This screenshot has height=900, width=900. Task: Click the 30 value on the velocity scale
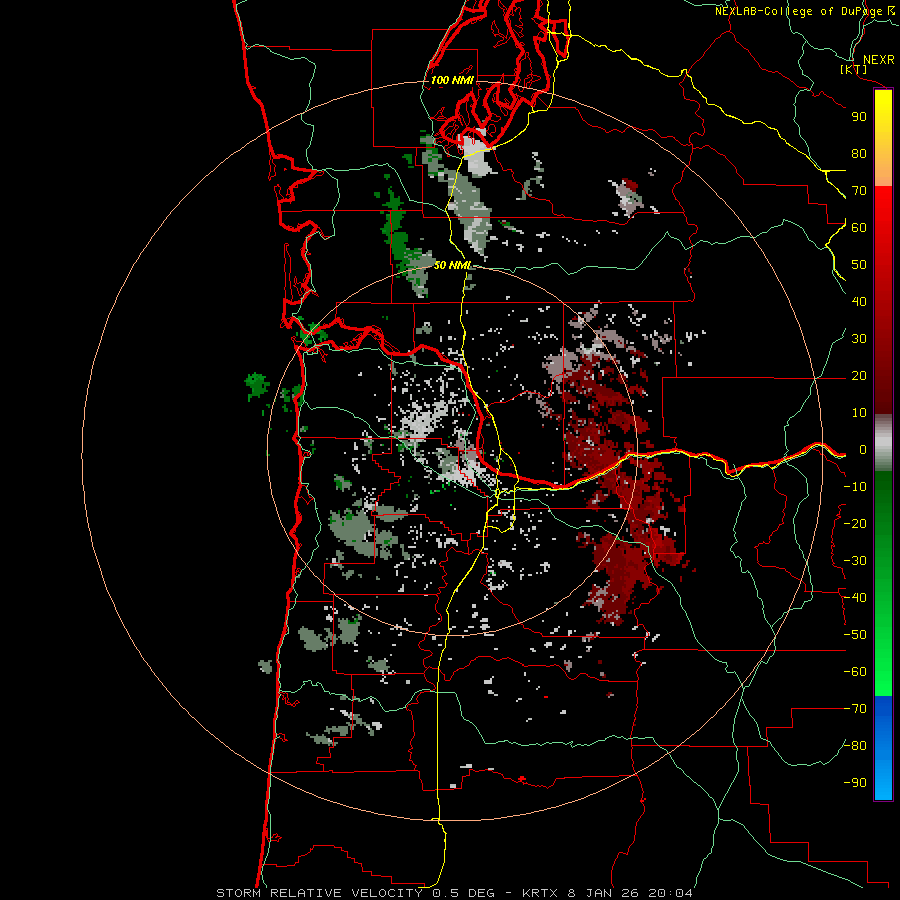coord(859,339)
